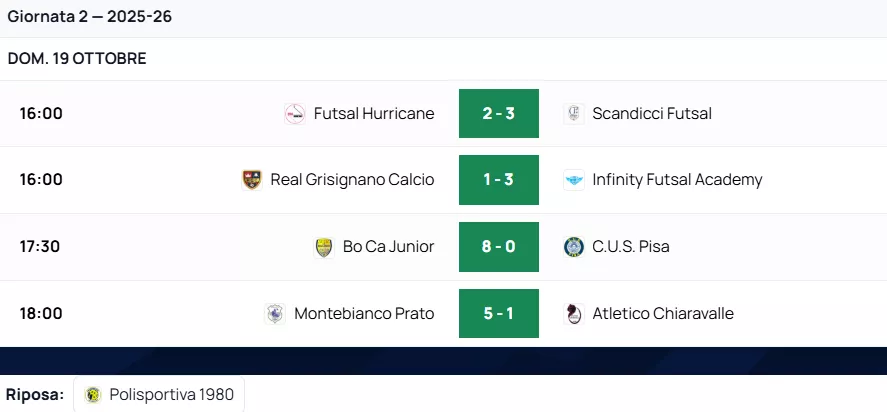Image resolution: width=887 pixels, height=412 pixels.
Task: Open the 2 - 3 match result
Action: 498,114
